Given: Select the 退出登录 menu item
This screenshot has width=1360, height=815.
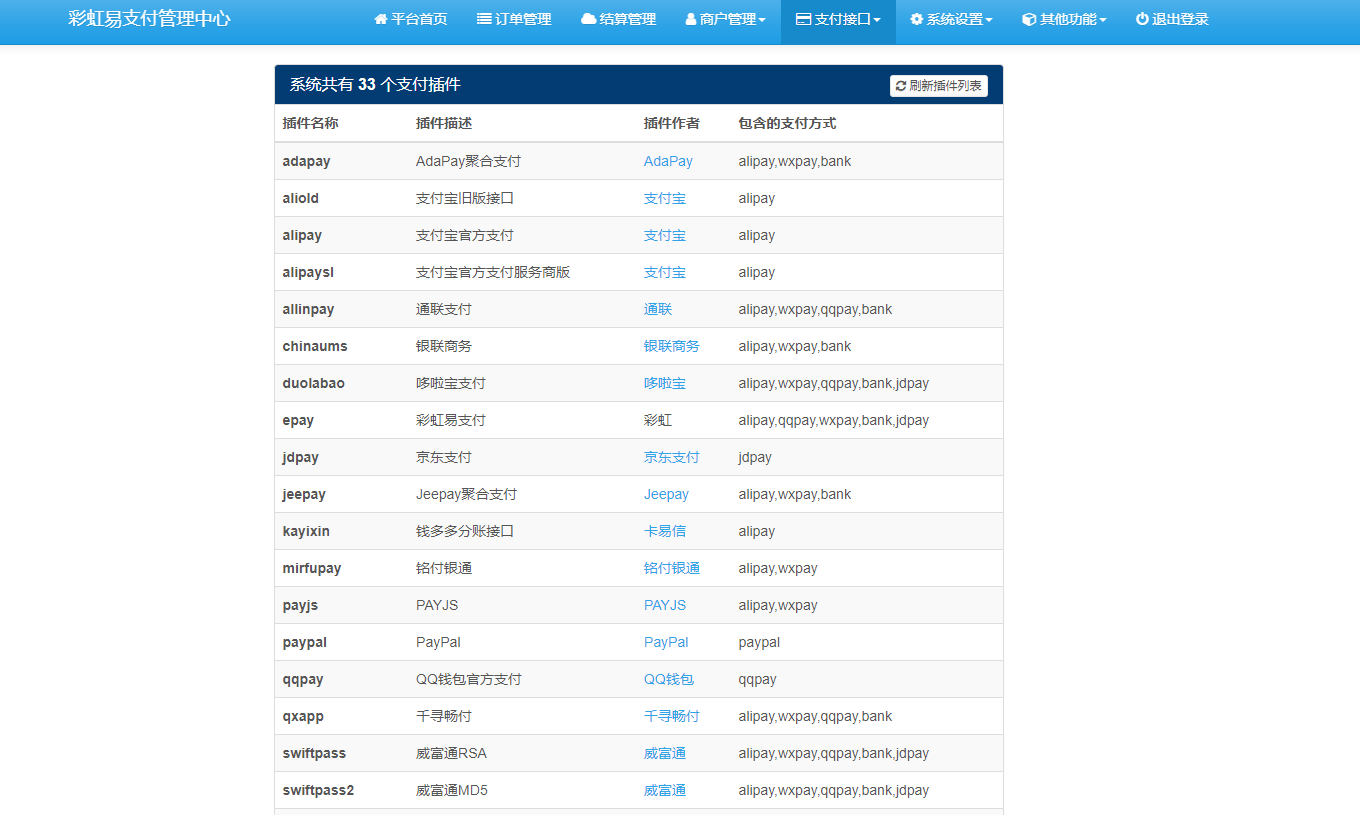Looking at the screenshot, I should (1172, 20).
